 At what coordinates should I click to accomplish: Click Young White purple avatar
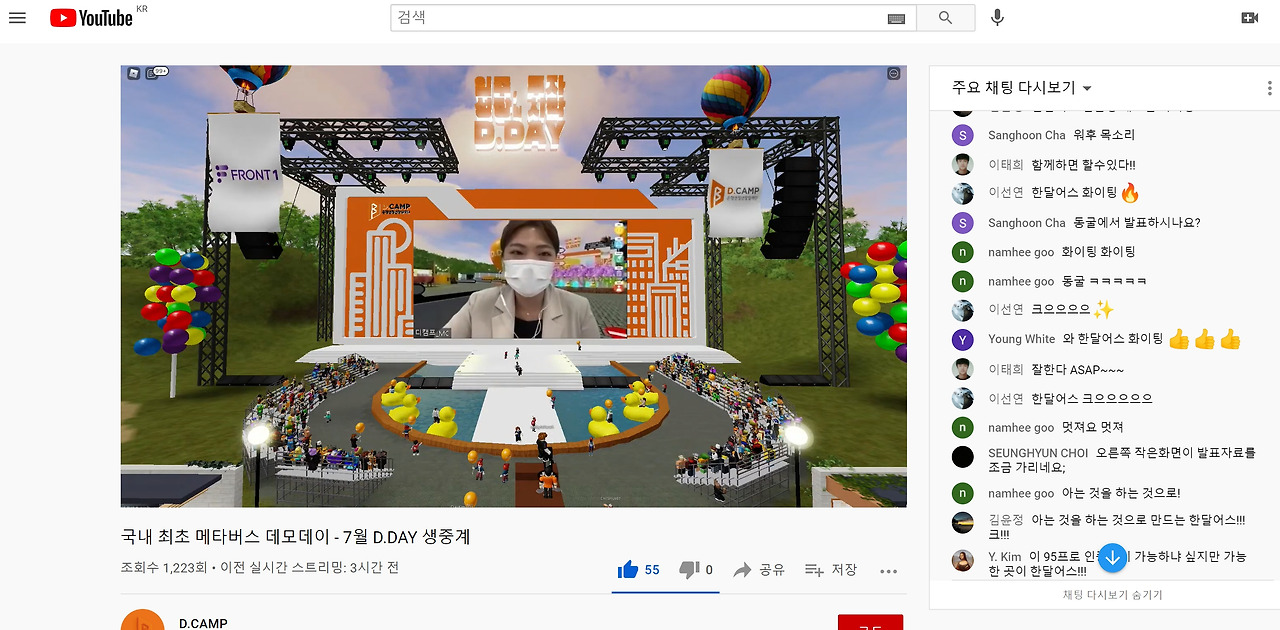click(963, 339)
